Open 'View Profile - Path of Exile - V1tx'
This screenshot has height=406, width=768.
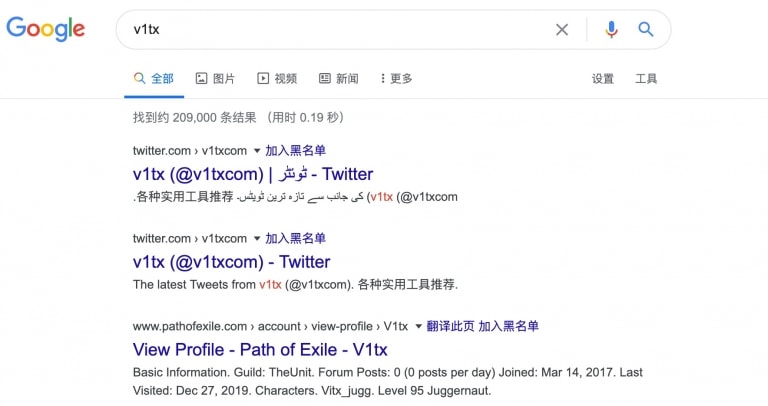pyautogui.click(x=260, y=350)
